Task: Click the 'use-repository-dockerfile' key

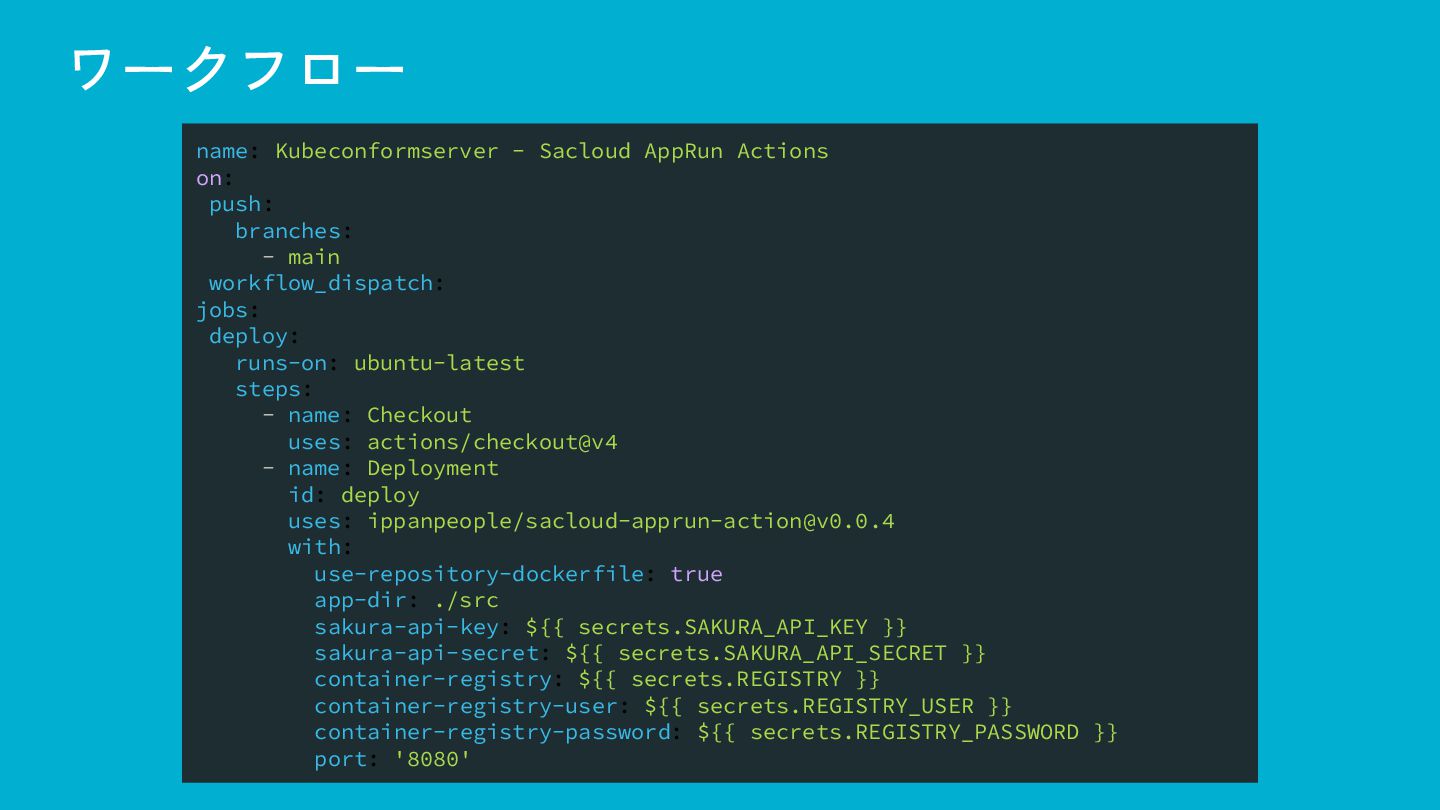Action: (x=479, y=574)
